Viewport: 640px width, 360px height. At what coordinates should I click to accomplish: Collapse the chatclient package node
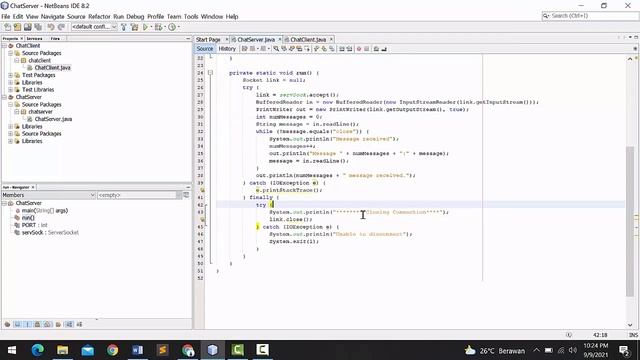pos(17,60)
